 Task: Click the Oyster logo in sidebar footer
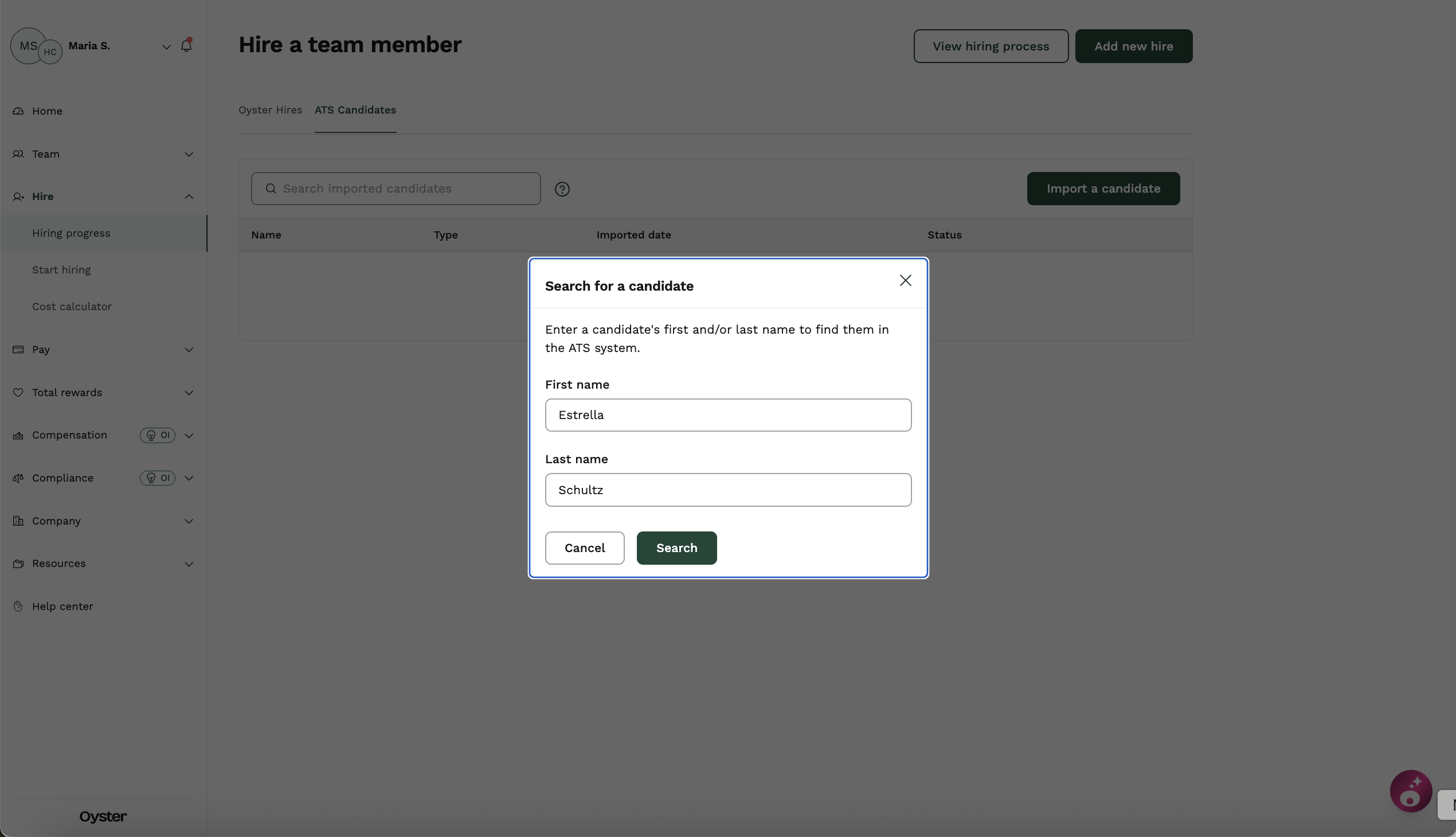pyautogui.click(x=103, y=817)
